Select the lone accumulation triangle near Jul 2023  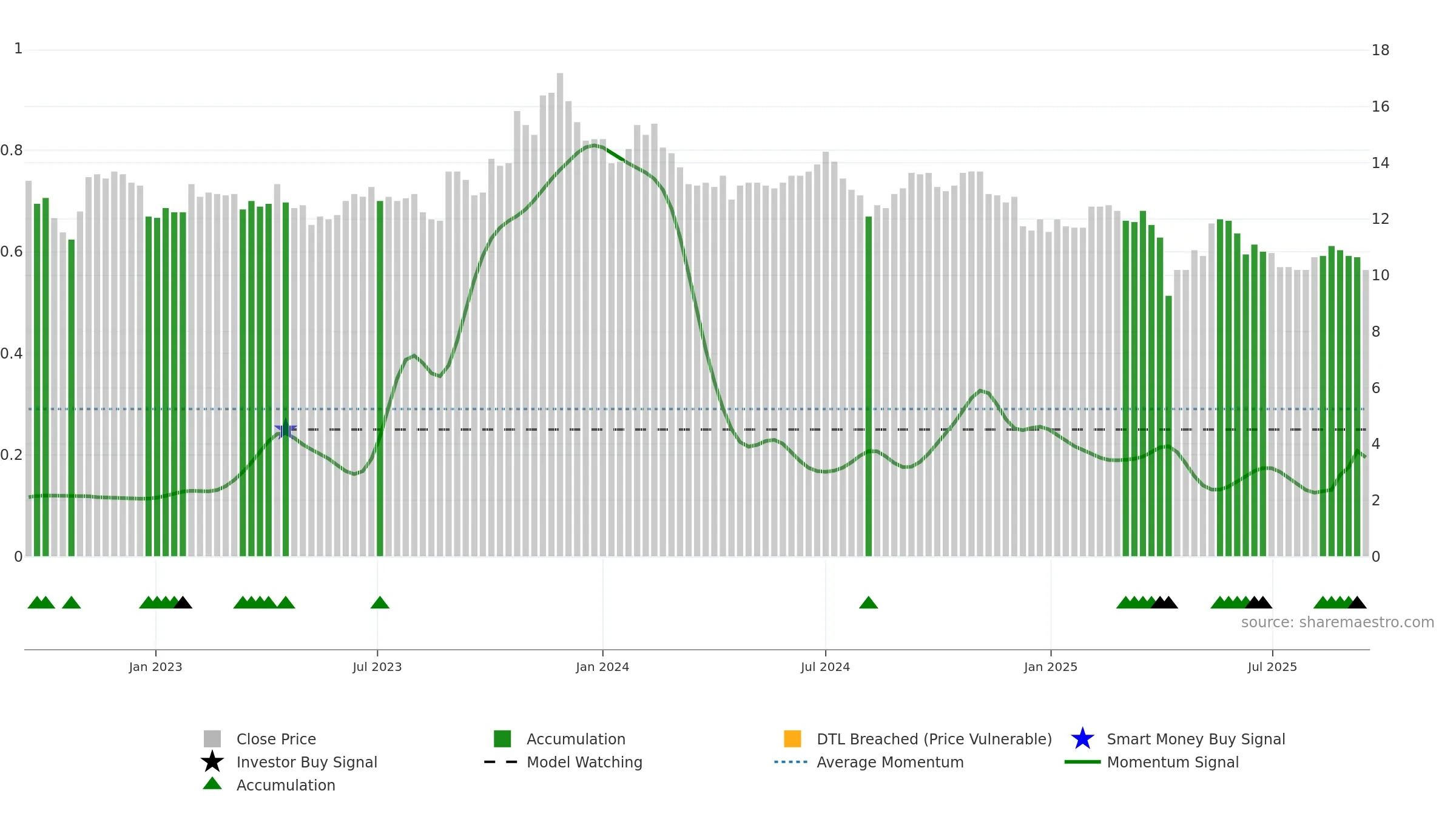tap(380, 602)
